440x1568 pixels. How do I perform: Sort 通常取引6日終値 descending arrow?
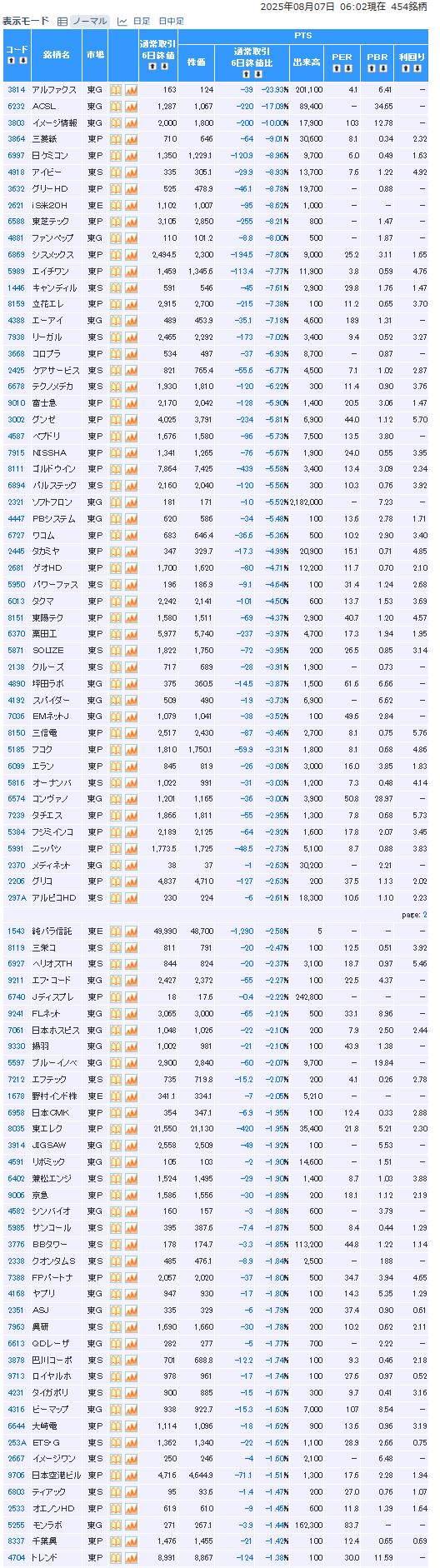click(164, 66)
